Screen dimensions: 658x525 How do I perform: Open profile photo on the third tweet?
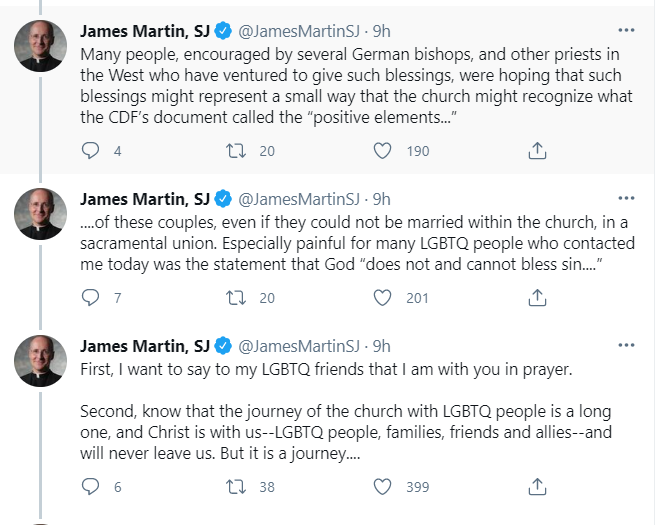tap(40, 360)
